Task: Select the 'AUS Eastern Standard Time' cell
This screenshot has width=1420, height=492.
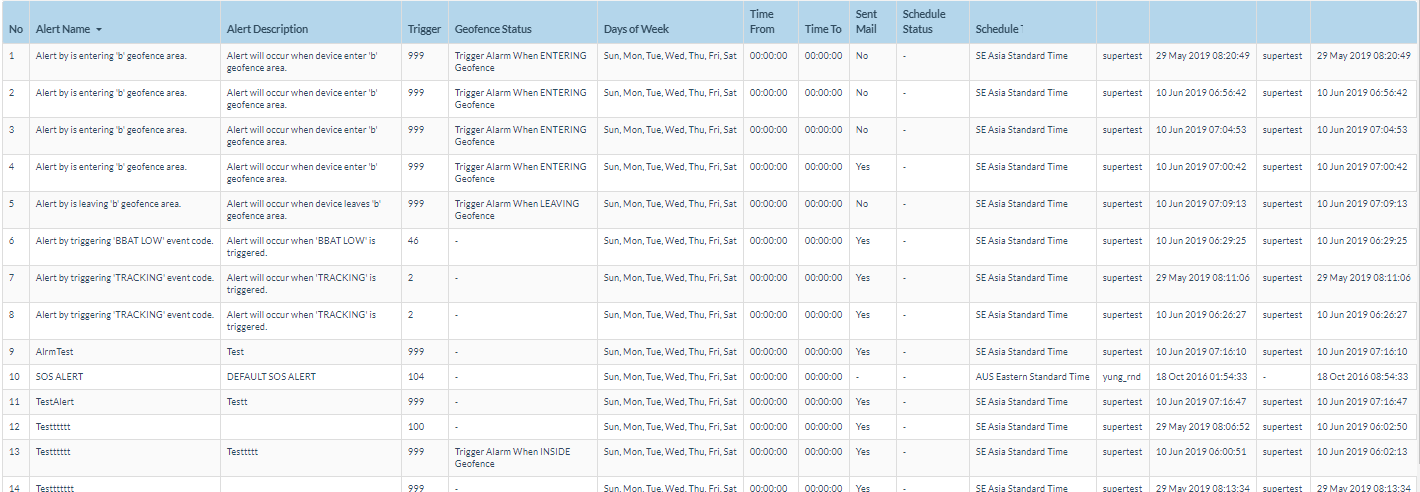Action: 1032,377
